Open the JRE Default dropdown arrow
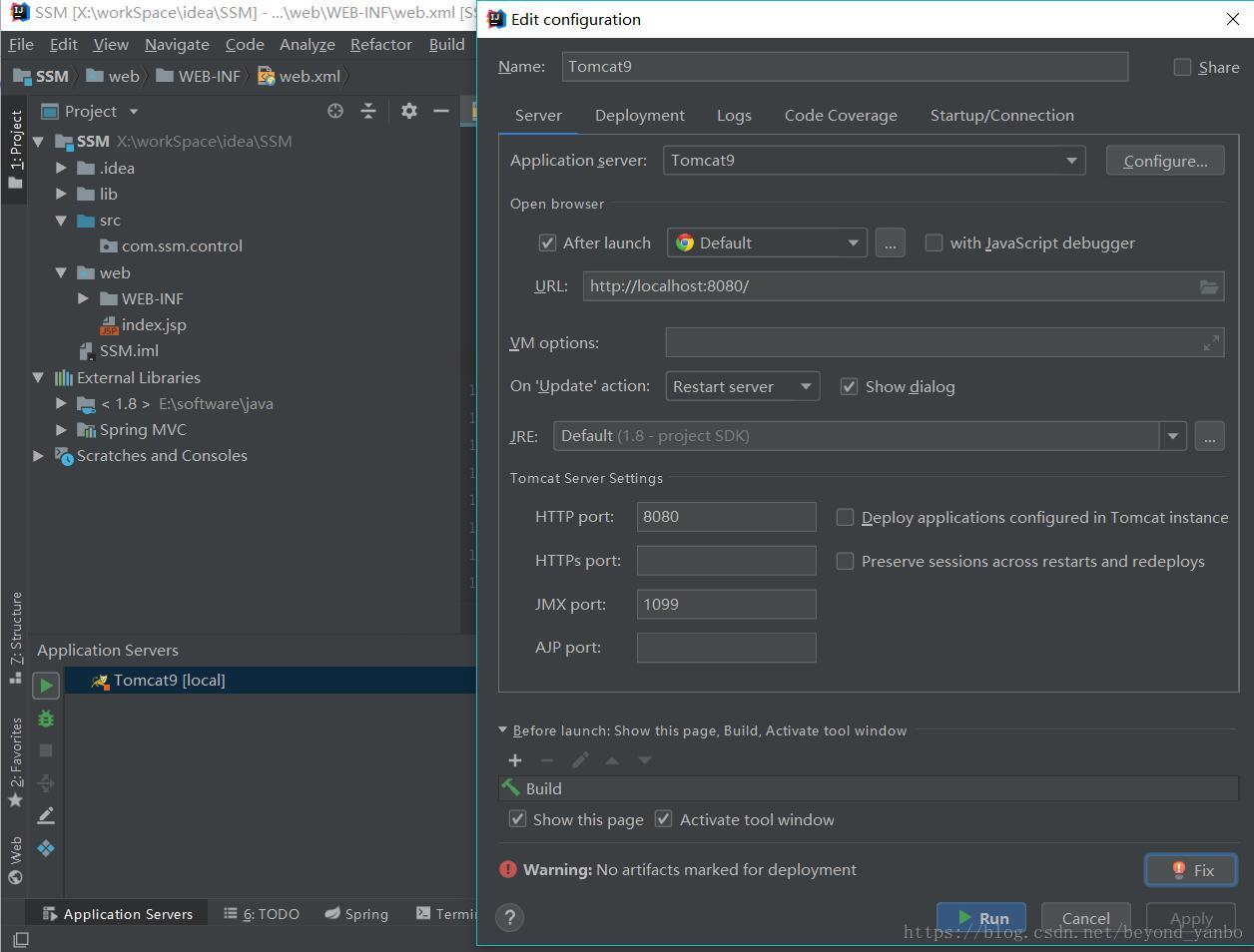The width and height of the screenshot is (1254, 952). click(1173, 436)
